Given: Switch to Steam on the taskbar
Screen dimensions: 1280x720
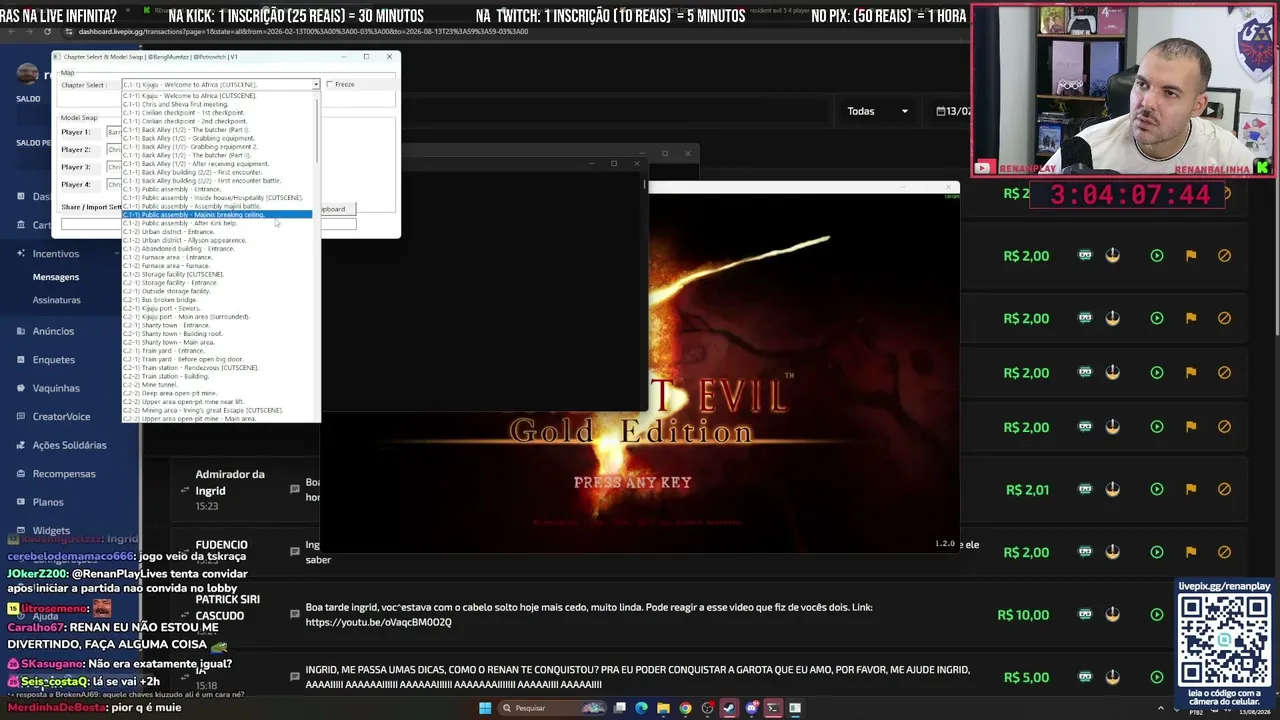Looking at the screenshot, I should [x=729, y=708].
